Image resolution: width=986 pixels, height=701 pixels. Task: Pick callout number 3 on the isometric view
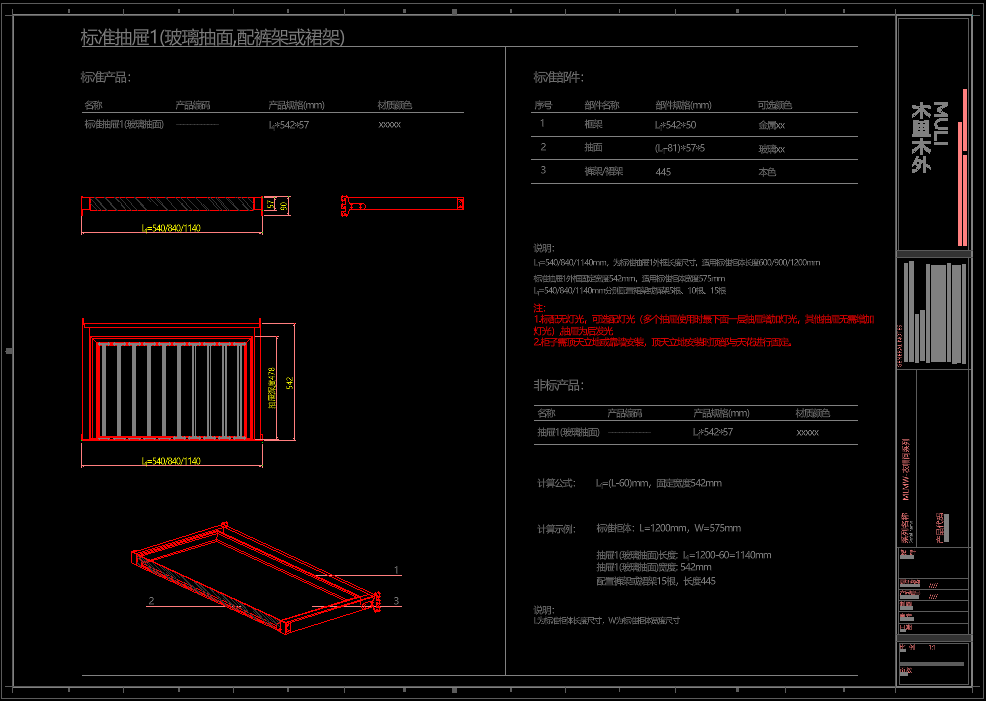pyautogui.click(x=396, y=601)
